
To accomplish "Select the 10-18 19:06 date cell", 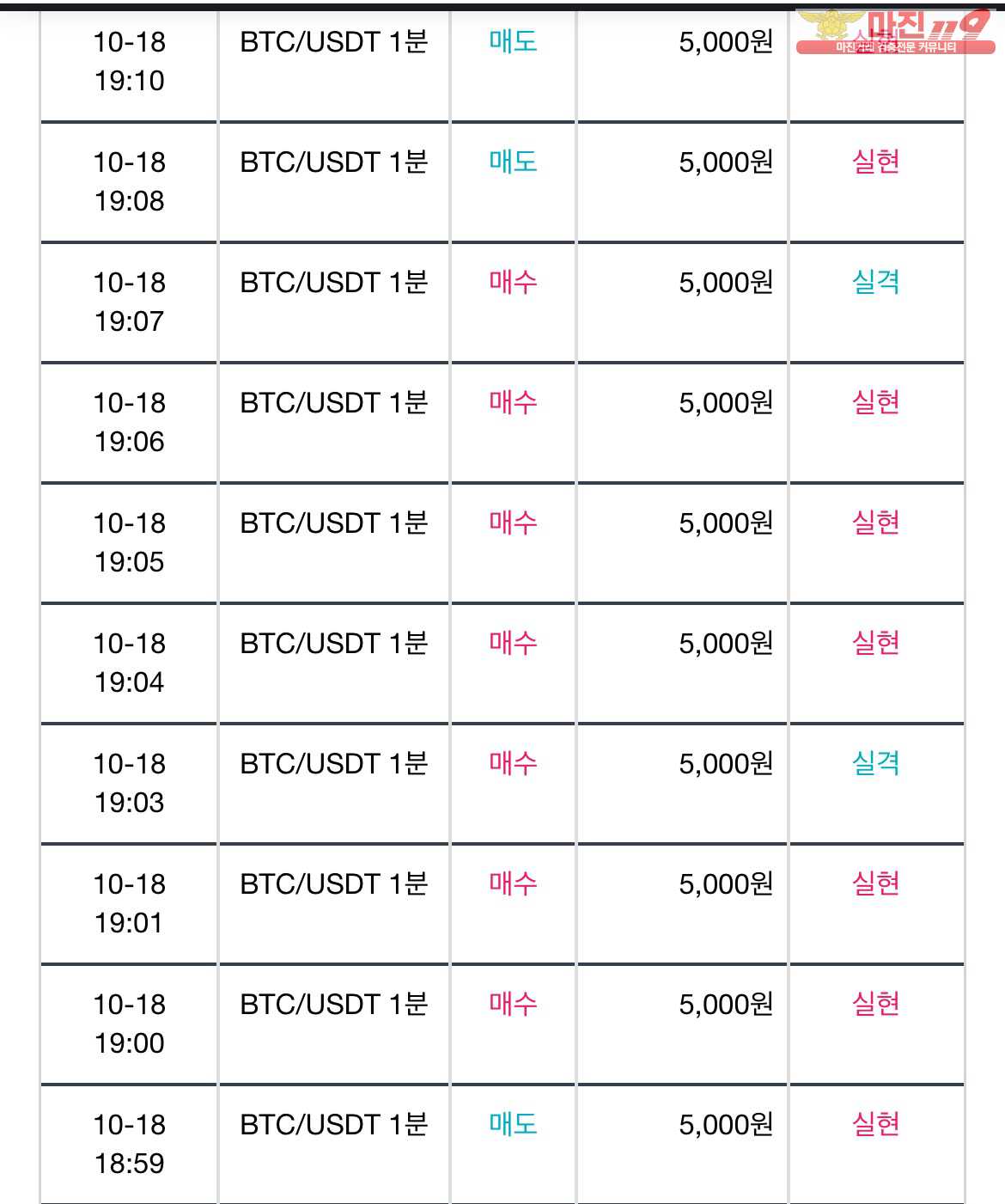I will [129, 422].
